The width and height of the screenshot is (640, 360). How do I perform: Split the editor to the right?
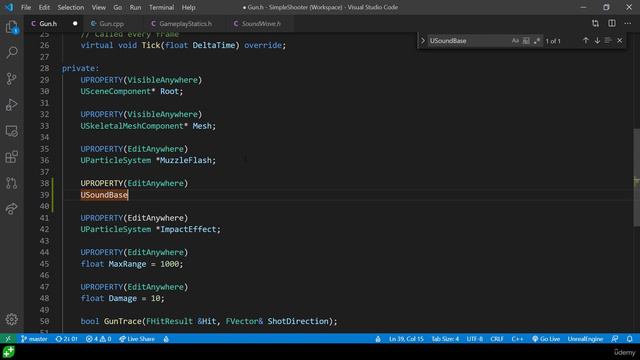pyautogui.click(x=612, y=24)
